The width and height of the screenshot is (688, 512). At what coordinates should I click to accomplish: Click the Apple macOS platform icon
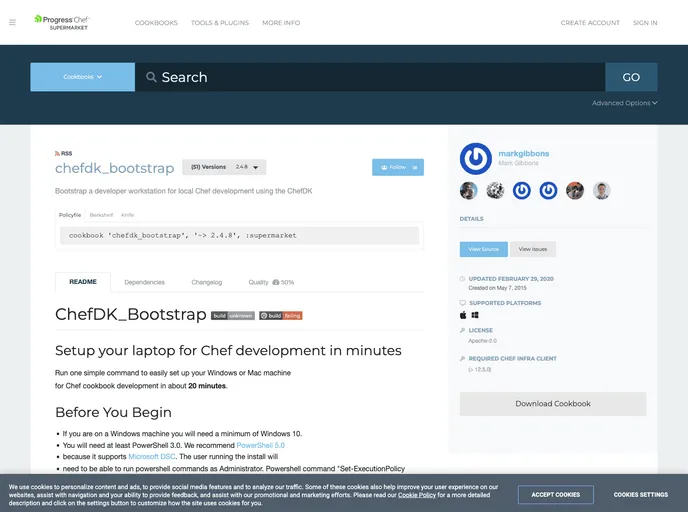[463, 315]
